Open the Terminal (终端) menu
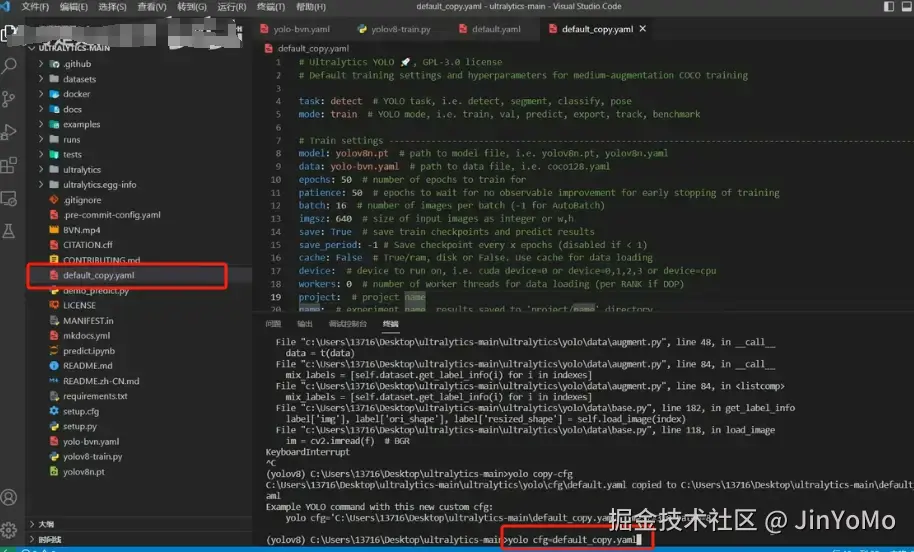914x552 pixels. (x=271, y=7)
